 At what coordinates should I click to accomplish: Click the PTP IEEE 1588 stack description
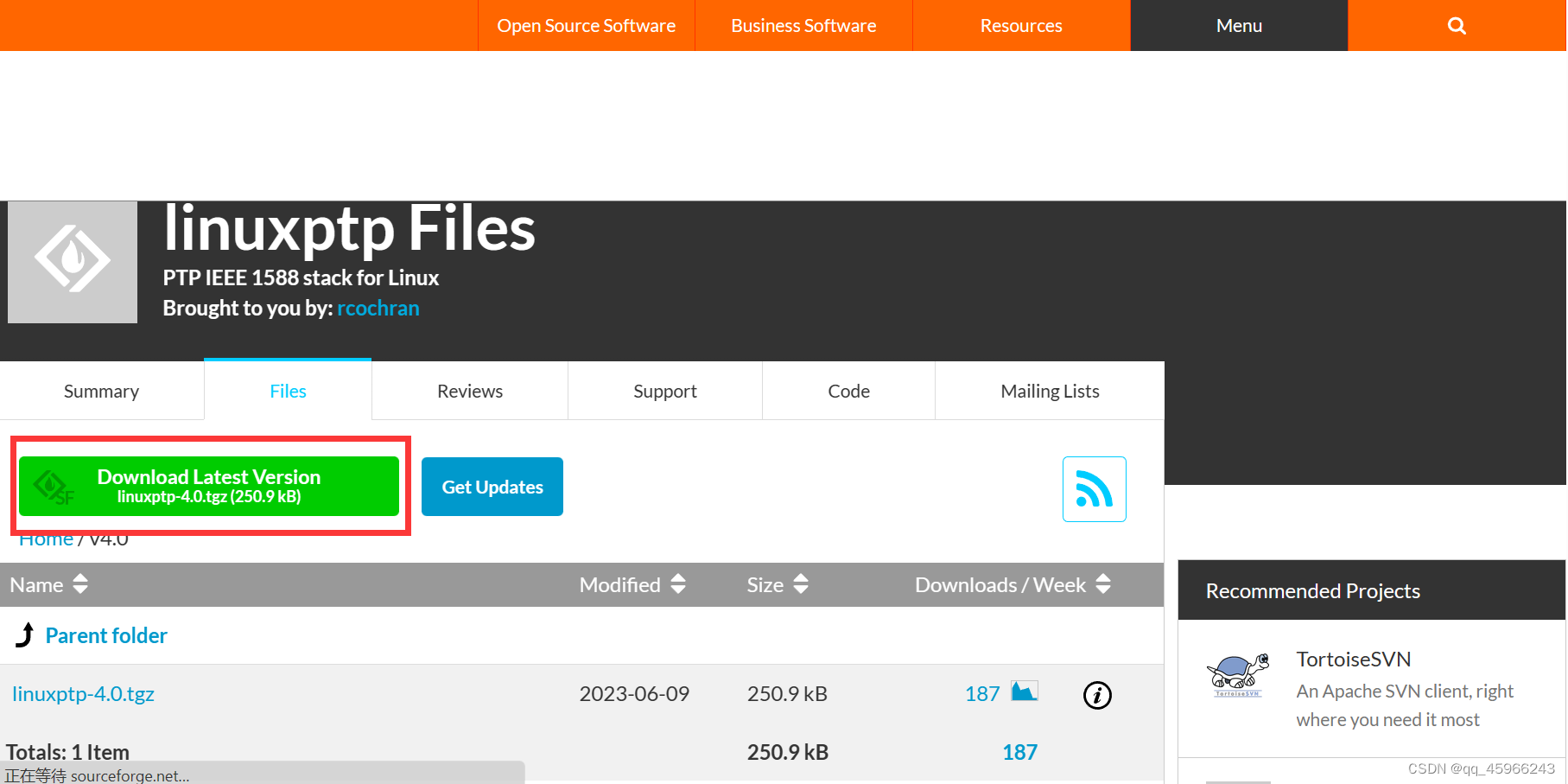click(301, 277)
